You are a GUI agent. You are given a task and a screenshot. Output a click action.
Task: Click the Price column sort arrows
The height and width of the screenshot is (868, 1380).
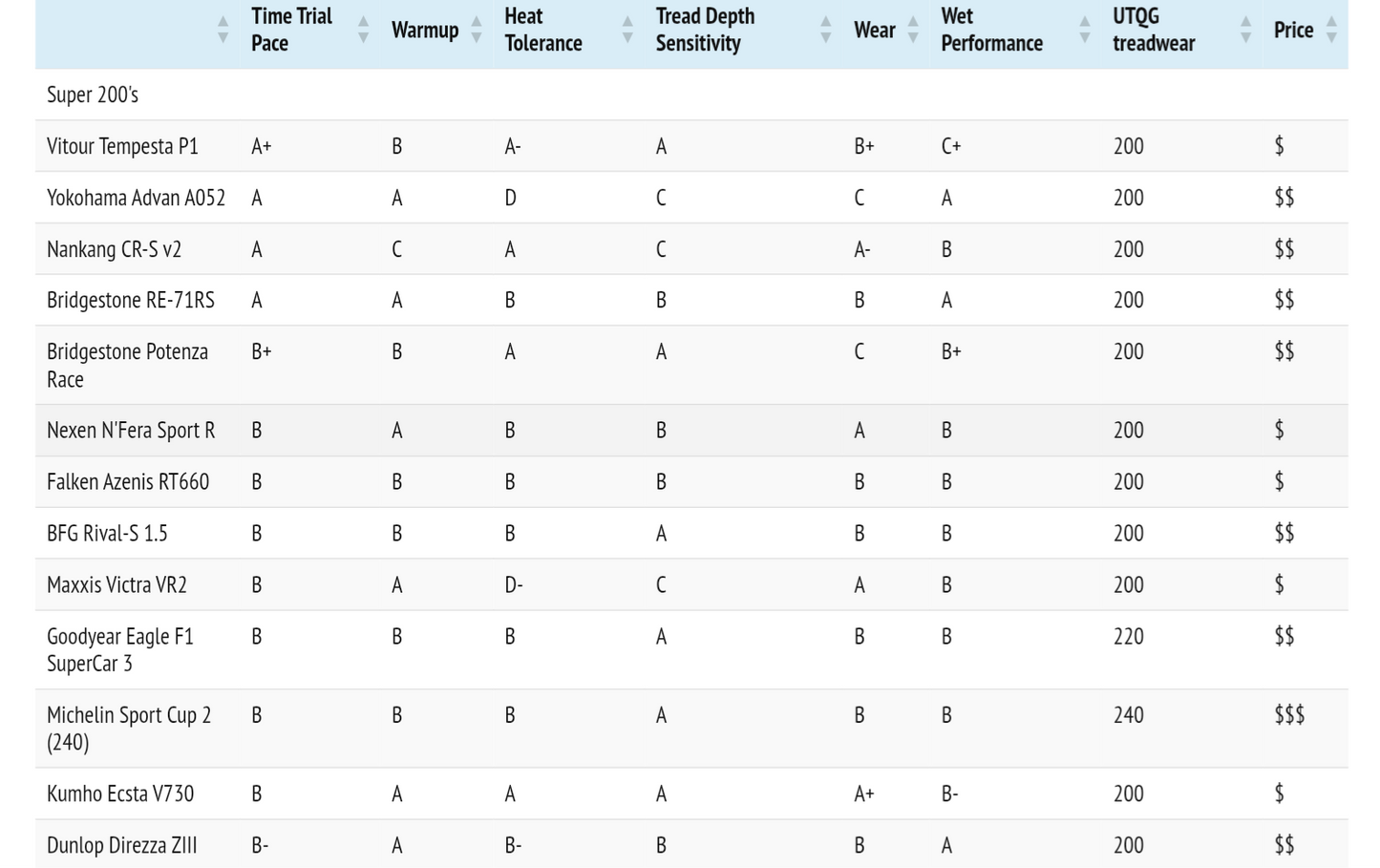pyautogui.click(x=1331, y=30)
